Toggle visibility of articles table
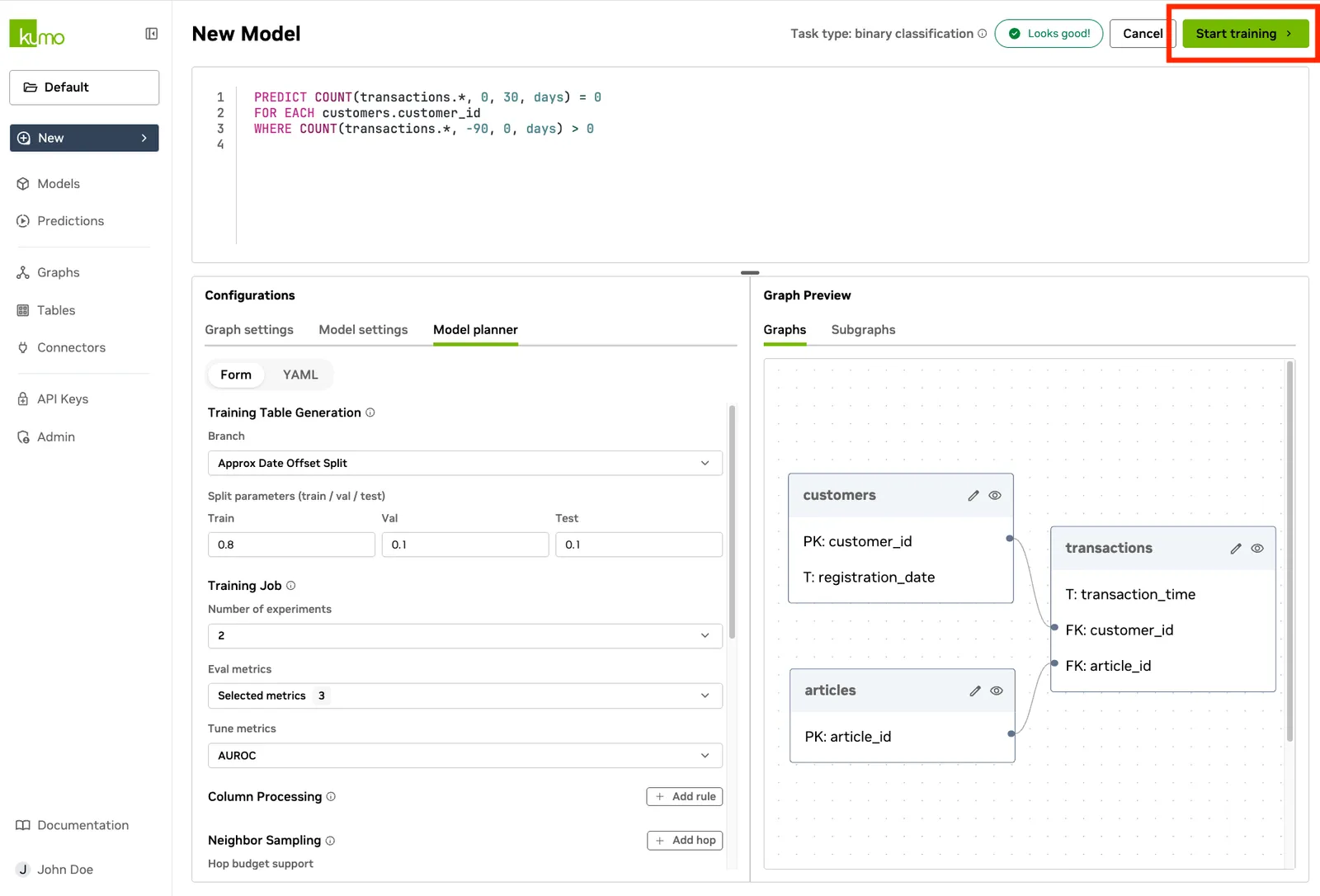 click(x=997, y=691)
